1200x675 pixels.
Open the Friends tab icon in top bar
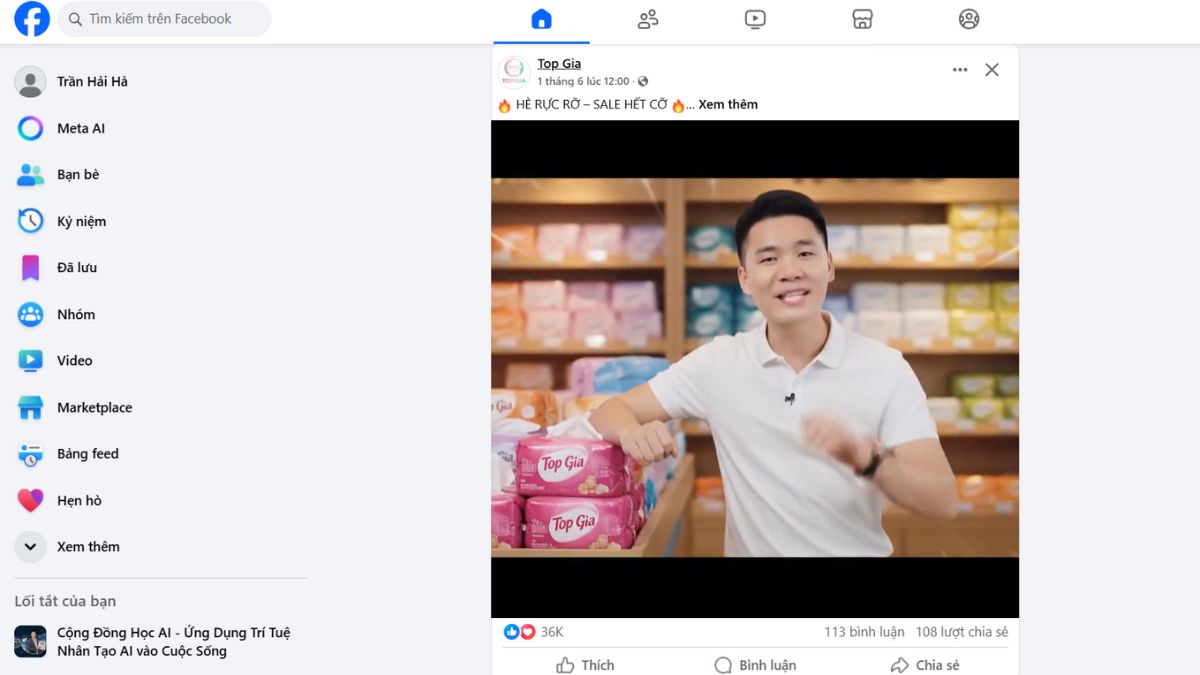pos(648,19)
